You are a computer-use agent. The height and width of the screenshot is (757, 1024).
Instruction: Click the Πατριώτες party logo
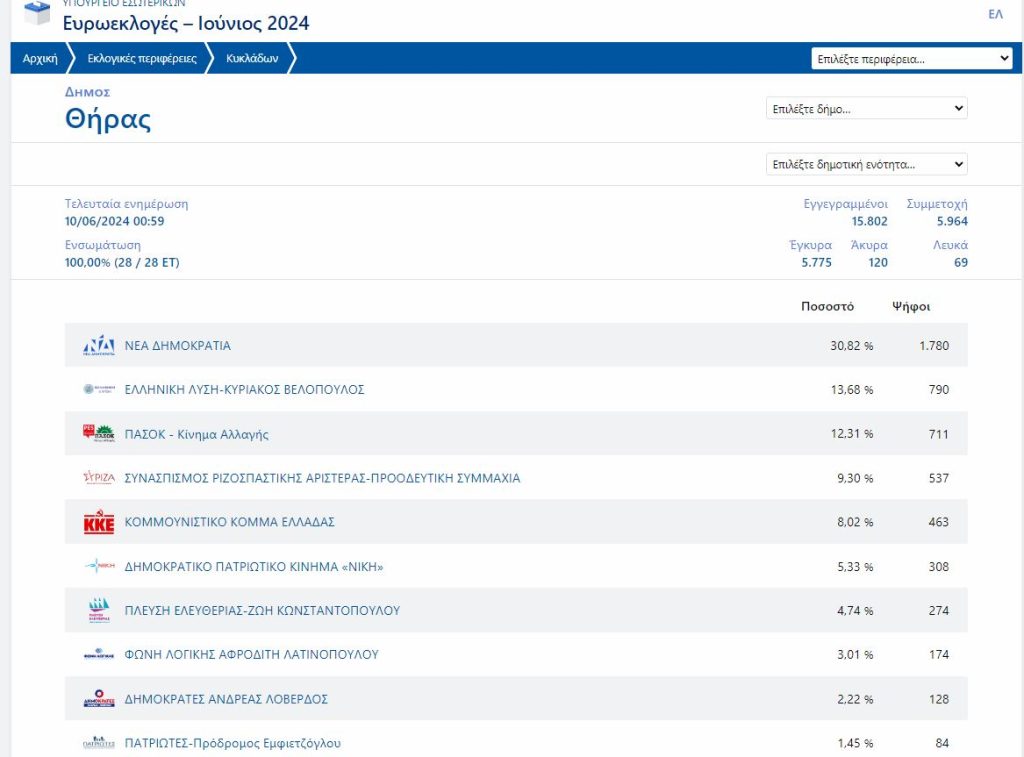99,743
